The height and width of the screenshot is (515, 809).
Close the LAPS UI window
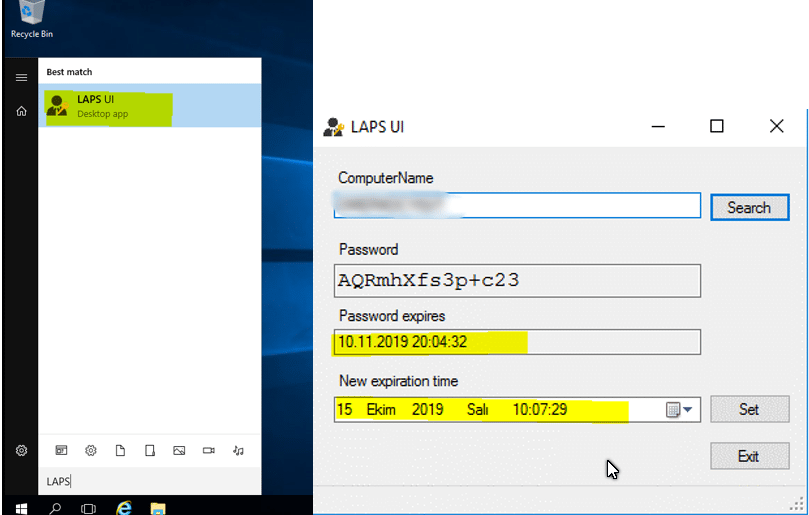click(776, 126)
